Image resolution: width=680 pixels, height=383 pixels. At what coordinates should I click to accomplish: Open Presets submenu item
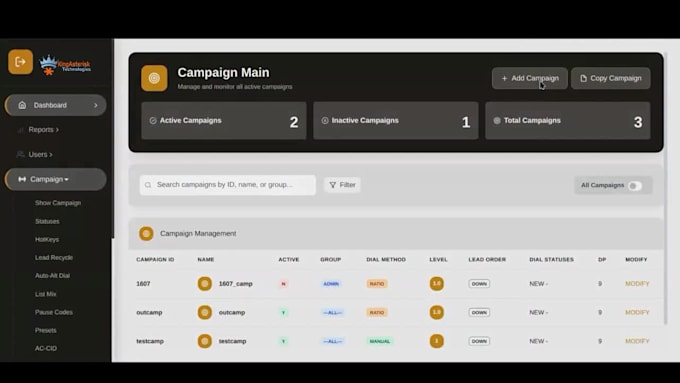(x=46, y=331)
